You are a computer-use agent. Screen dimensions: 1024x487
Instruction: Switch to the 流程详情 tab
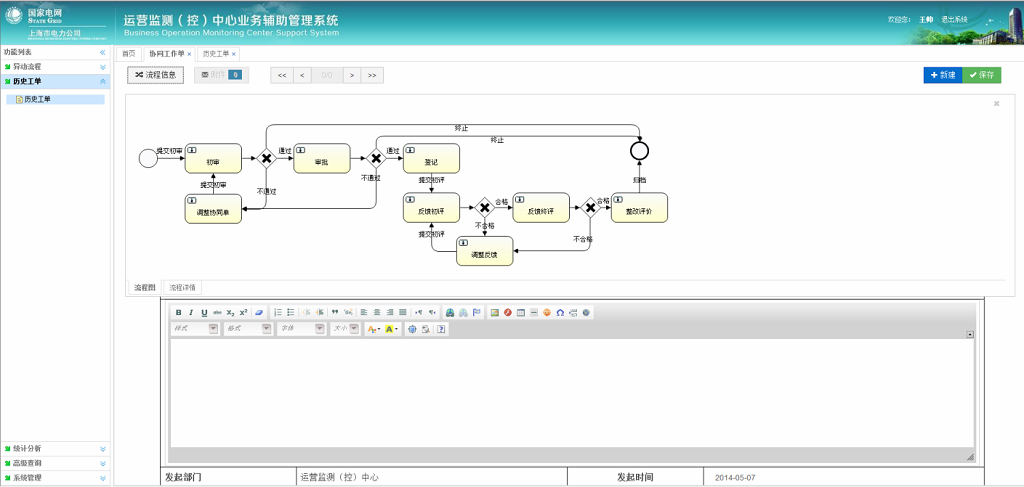tap(183, 288)
